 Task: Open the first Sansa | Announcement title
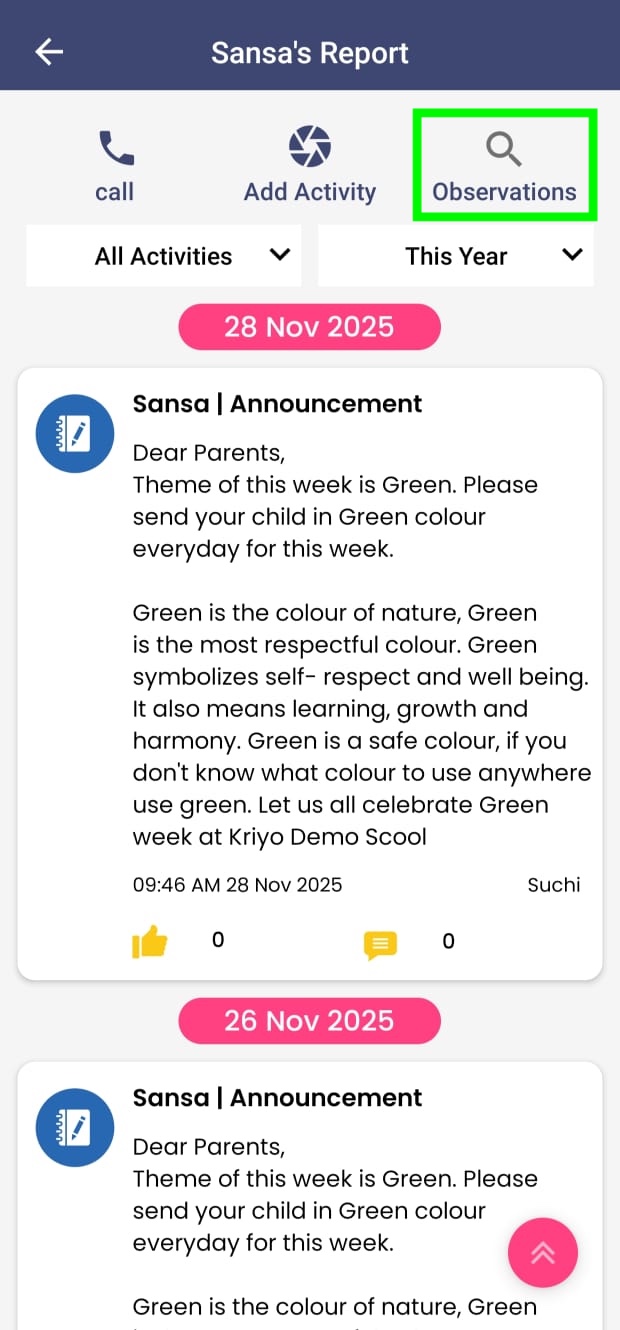click(x=277, y=404)
